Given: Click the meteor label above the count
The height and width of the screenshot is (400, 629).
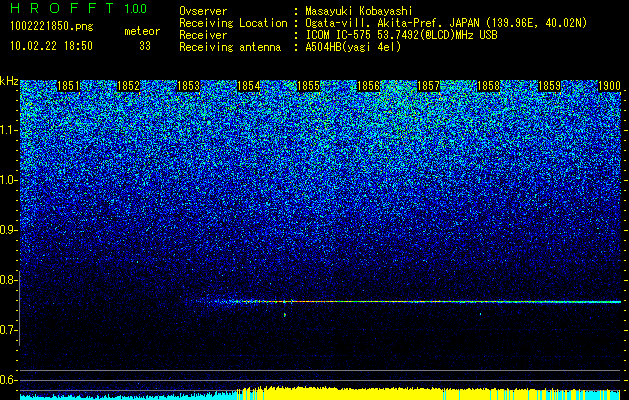Looking at the screenshot, I should [142, 31].
